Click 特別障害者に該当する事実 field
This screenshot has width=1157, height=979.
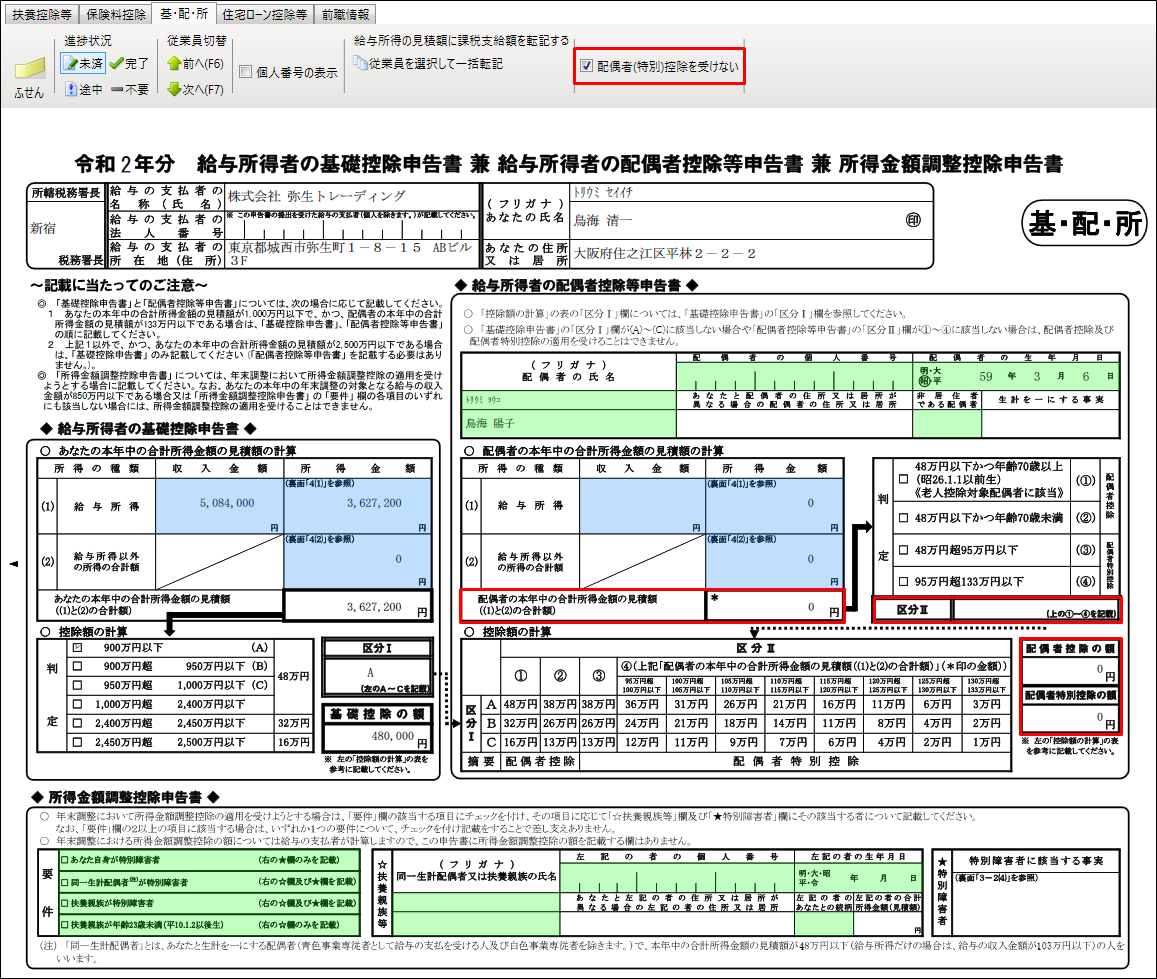coord(1036,903)
